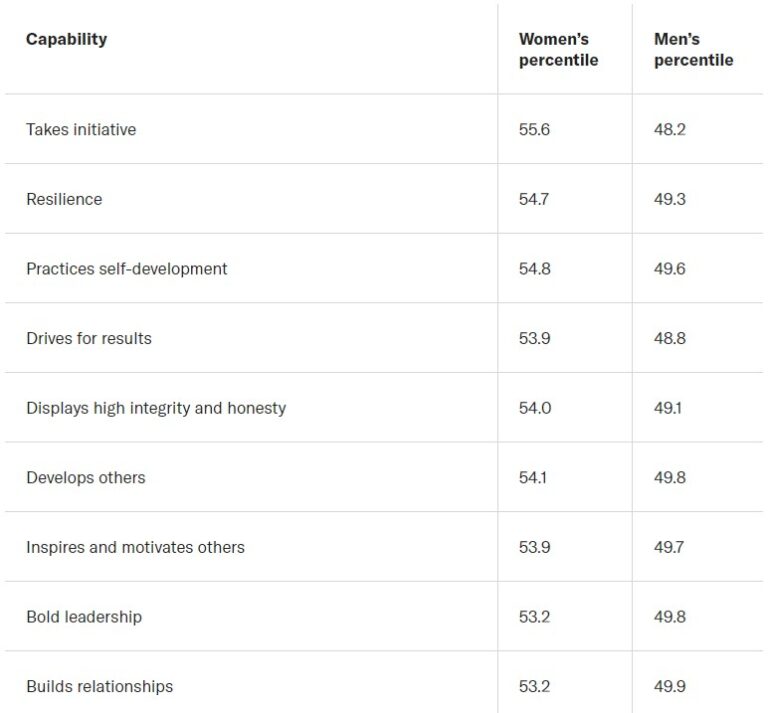Click men's 49.9 Builds relationships value
768x713 pixels.
click(x=670, y=687)
